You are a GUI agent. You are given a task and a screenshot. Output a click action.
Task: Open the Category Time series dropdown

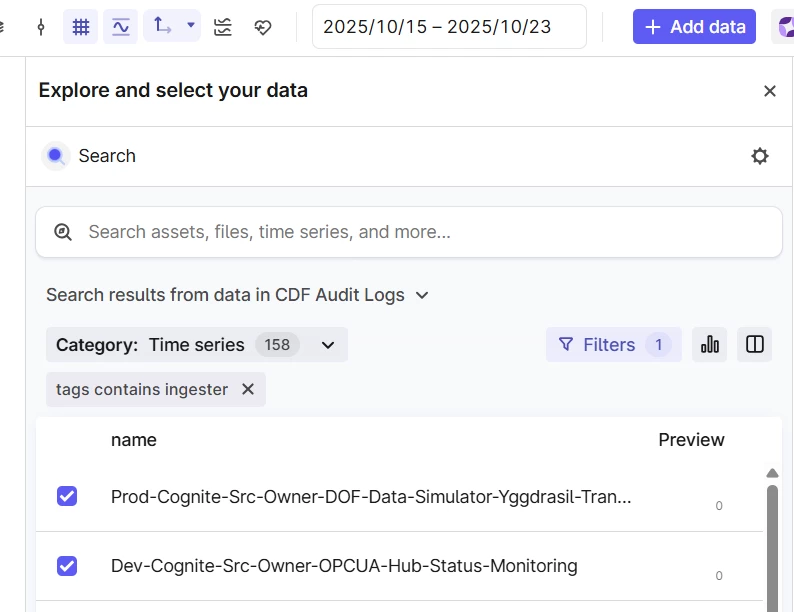point(327,345)
